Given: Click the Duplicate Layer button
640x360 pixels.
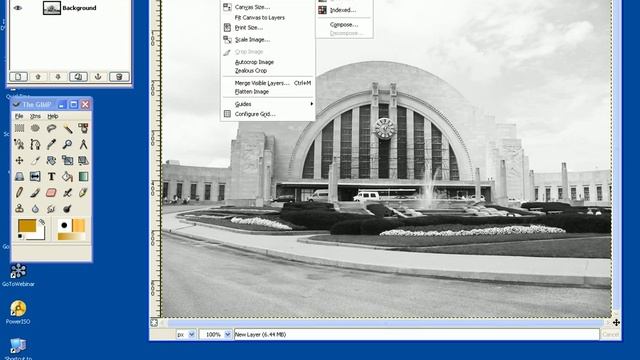Looking at the screenshot, I should click(78, 76).
